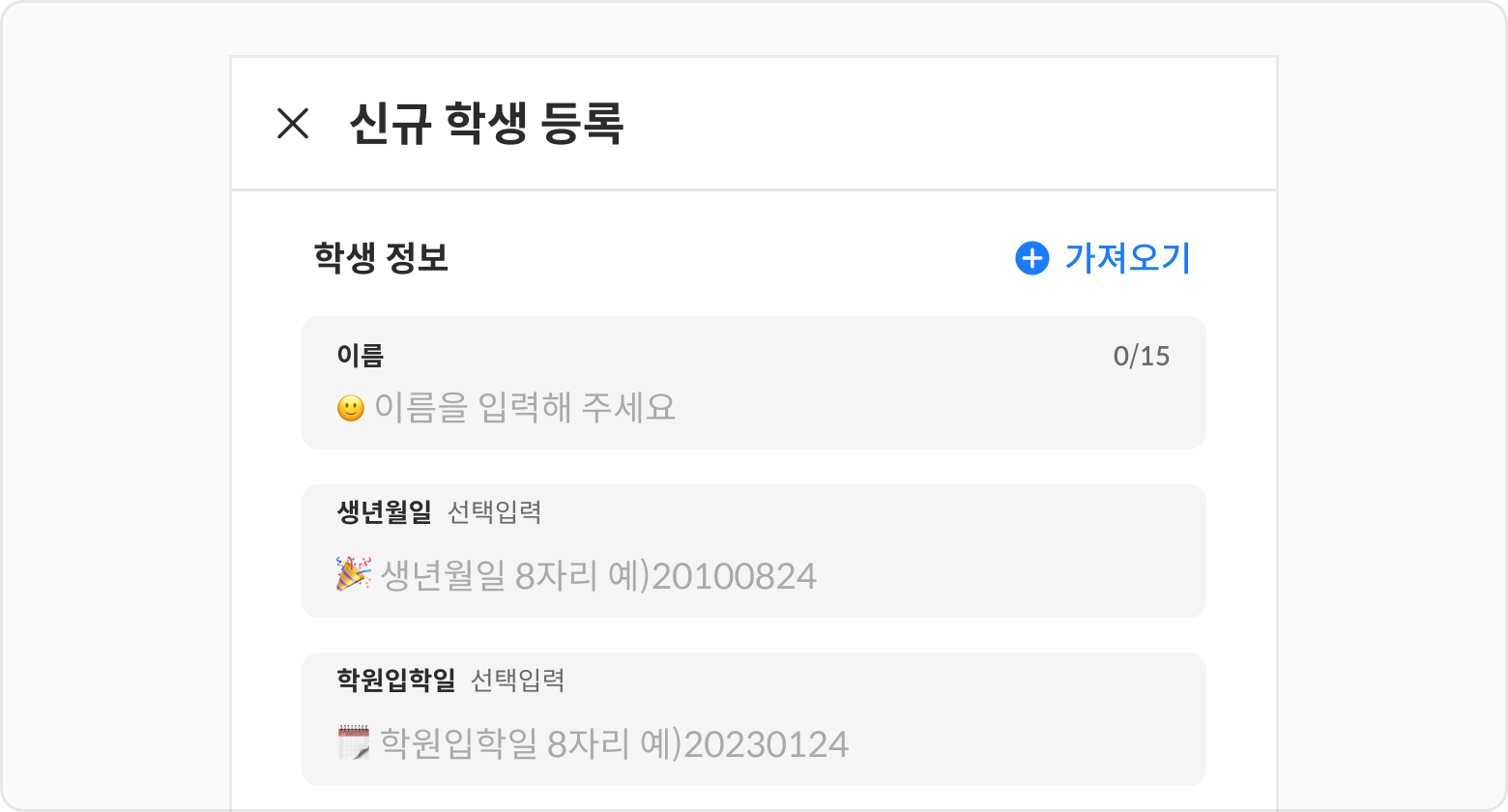Click 선택입력 next to 학원입학일
Viewport: 1508px width, 812px height.
(x=517, y=681)
